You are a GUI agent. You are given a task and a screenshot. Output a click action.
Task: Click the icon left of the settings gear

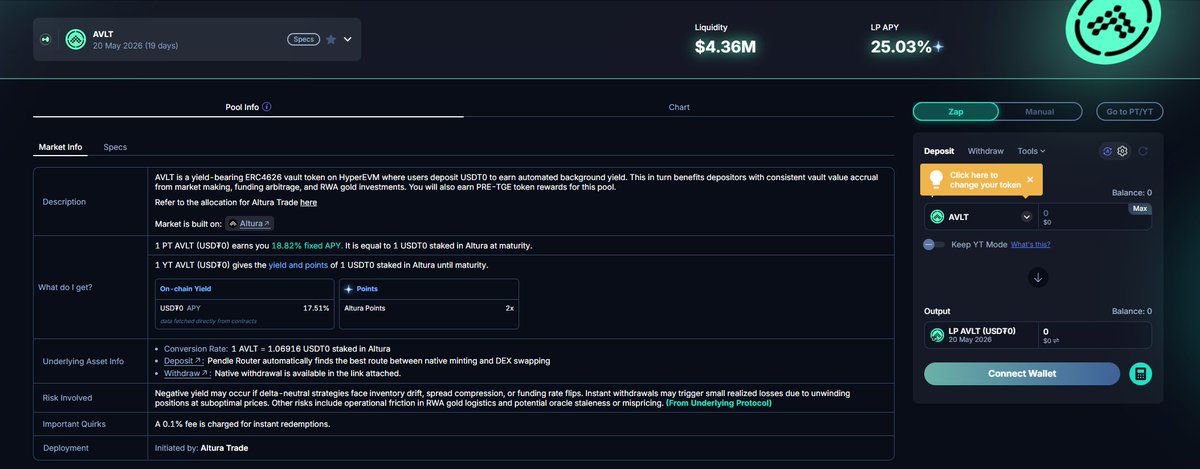(1107, 151)
